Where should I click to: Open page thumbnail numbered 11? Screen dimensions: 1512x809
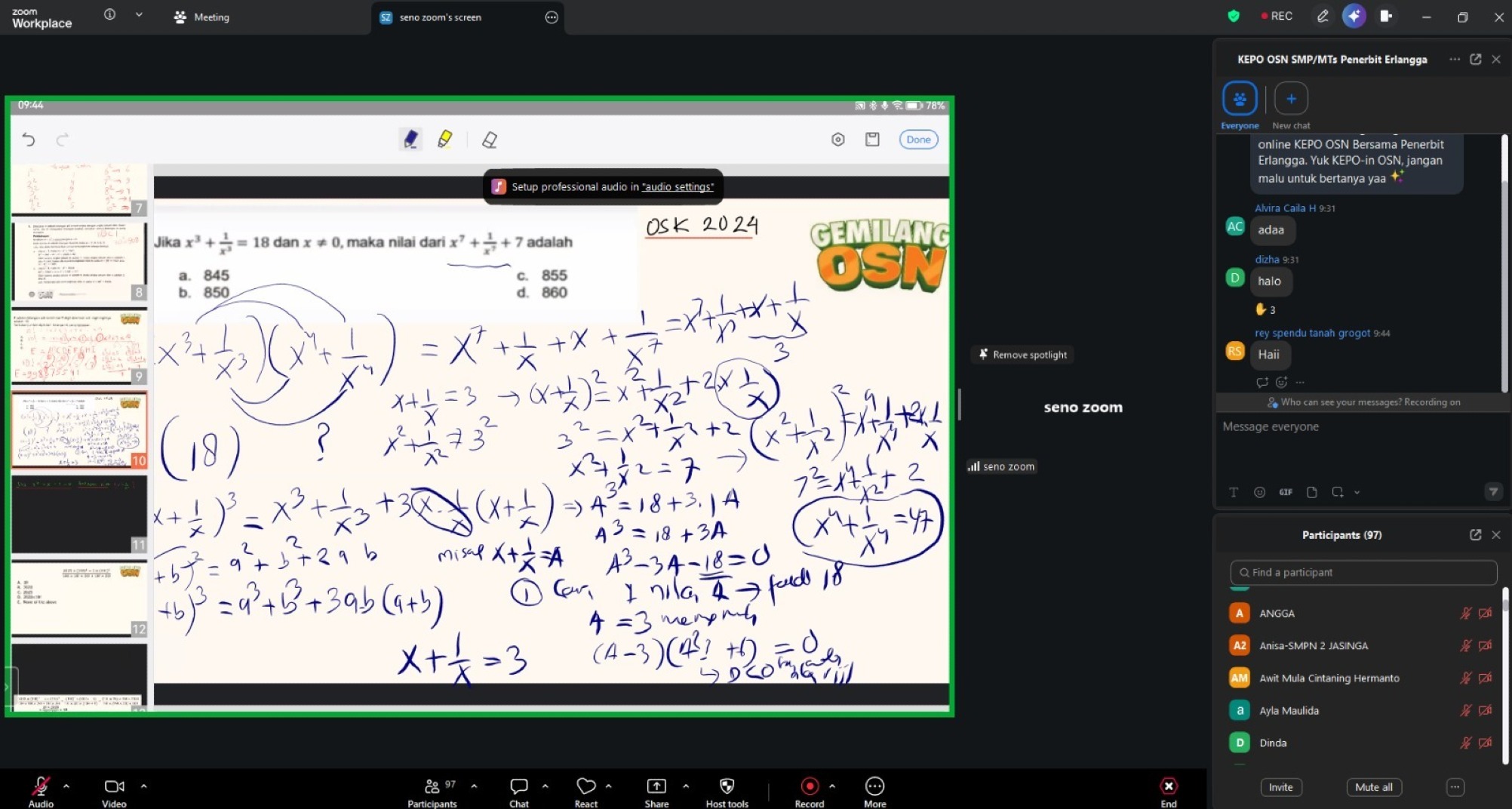point(79,514)
